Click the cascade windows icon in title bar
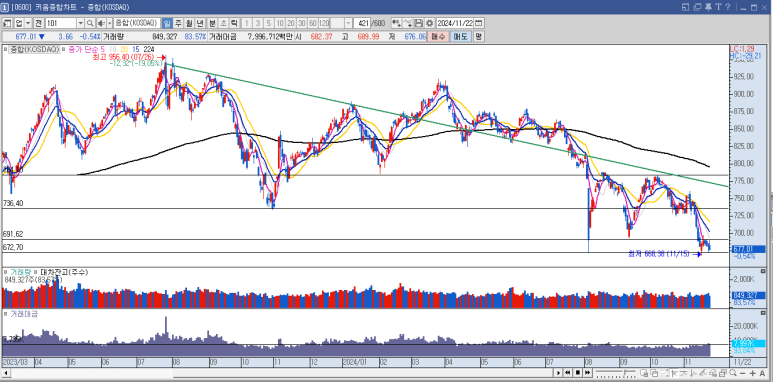This screenshot has height=382, width=773. click(697, 7)
